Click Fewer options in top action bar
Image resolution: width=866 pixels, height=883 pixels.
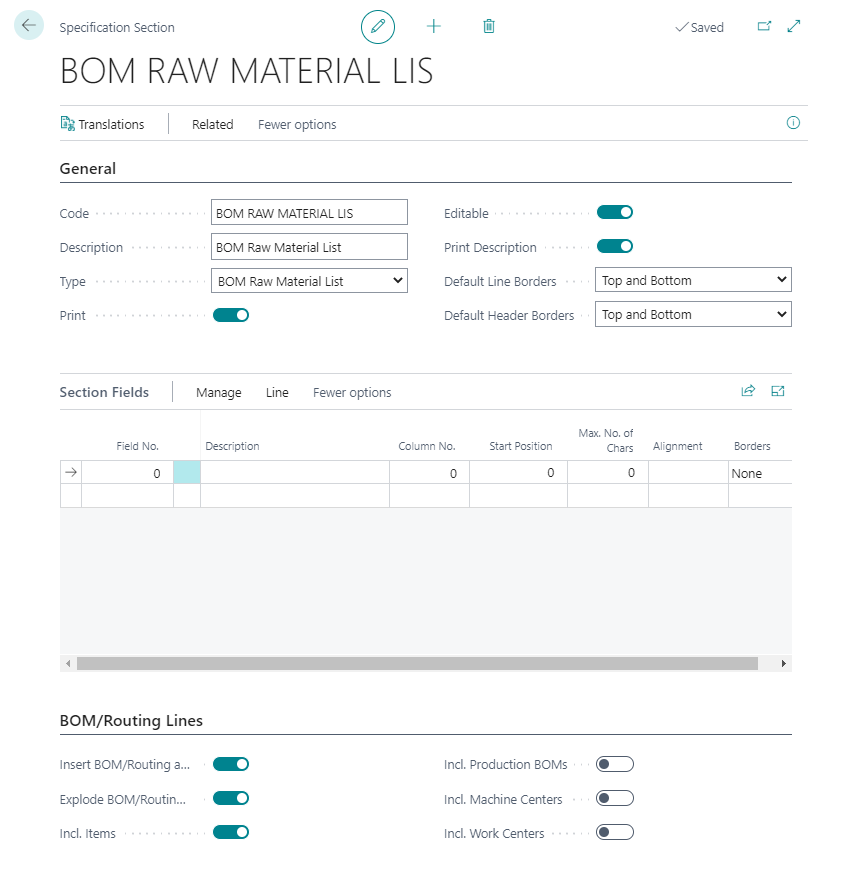click(297, 124)
